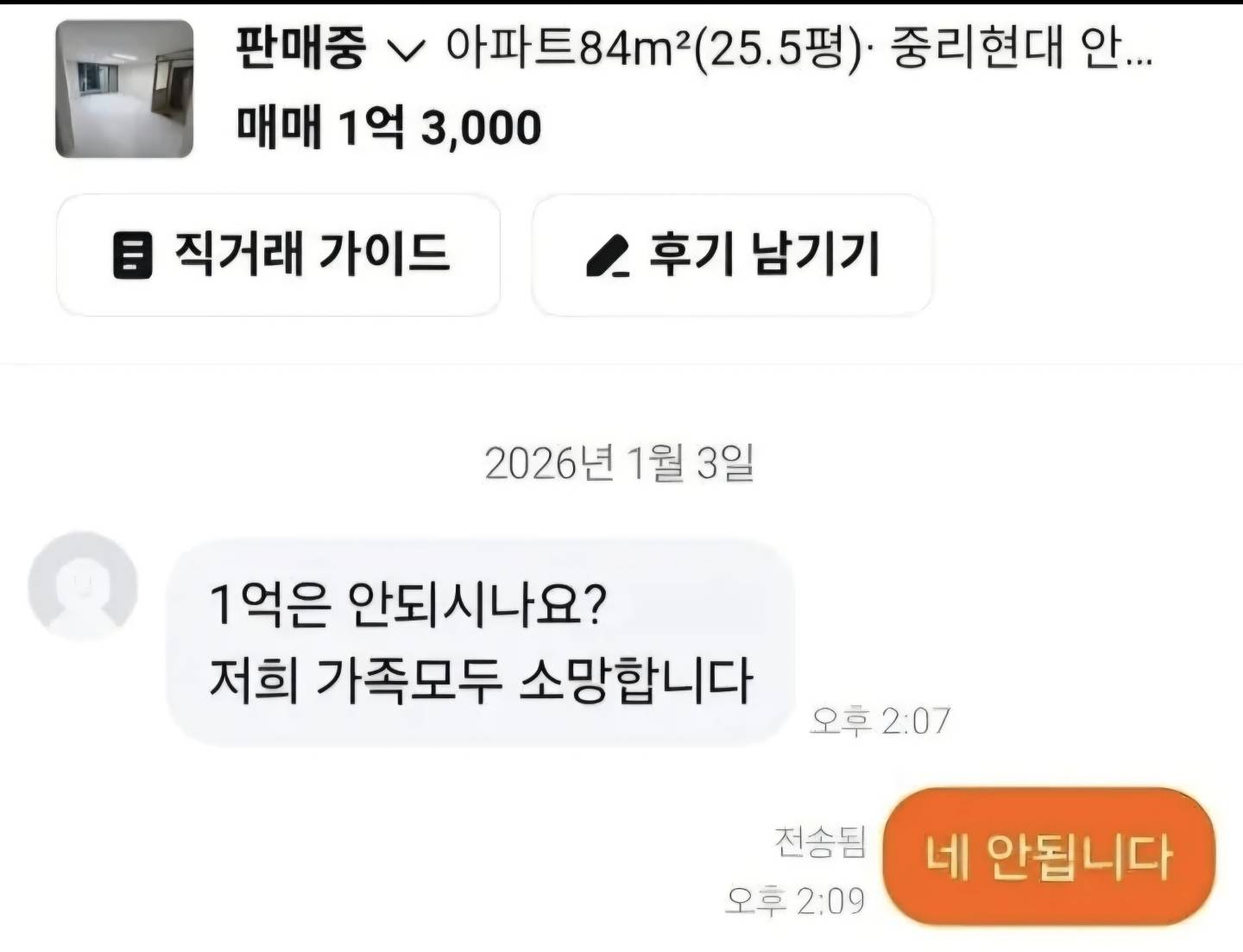This screenshot has width=1243, height=952.
Task: Click the text 1억은 안되시나요?
Action: coord(408,604)
